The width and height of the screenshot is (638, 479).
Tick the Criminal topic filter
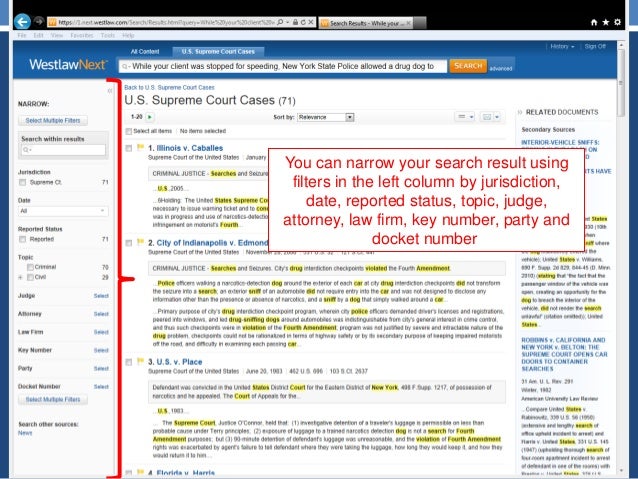tap(30, 267)
